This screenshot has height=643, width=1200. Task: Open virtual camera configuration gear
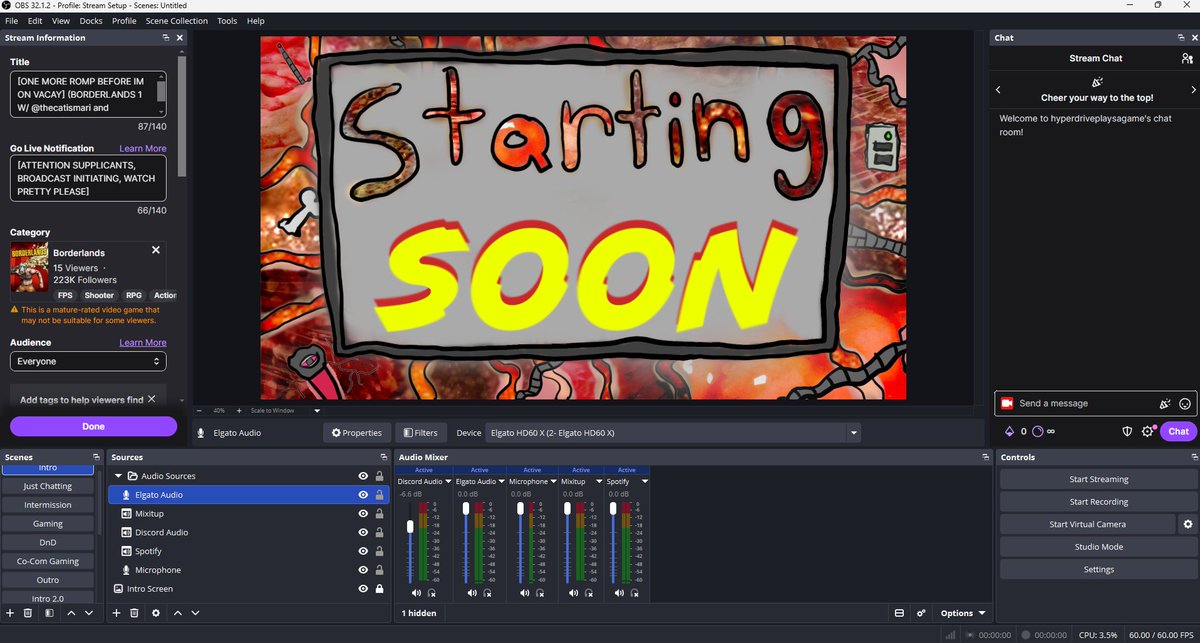1188,524
